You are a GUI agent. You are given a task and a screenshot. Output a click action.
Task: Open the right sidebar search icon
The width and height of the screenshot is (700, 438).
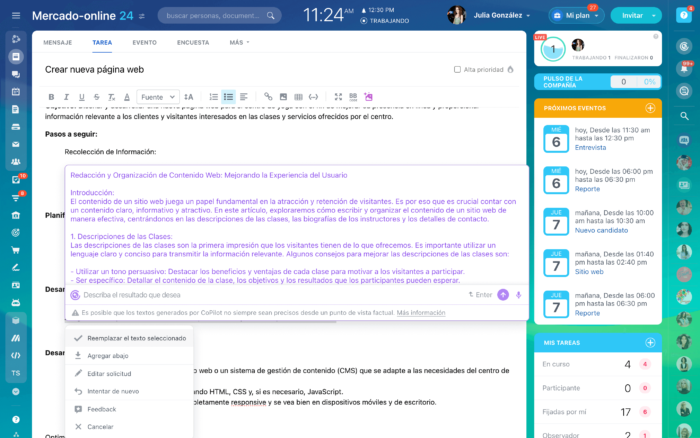tap(684, 116)
